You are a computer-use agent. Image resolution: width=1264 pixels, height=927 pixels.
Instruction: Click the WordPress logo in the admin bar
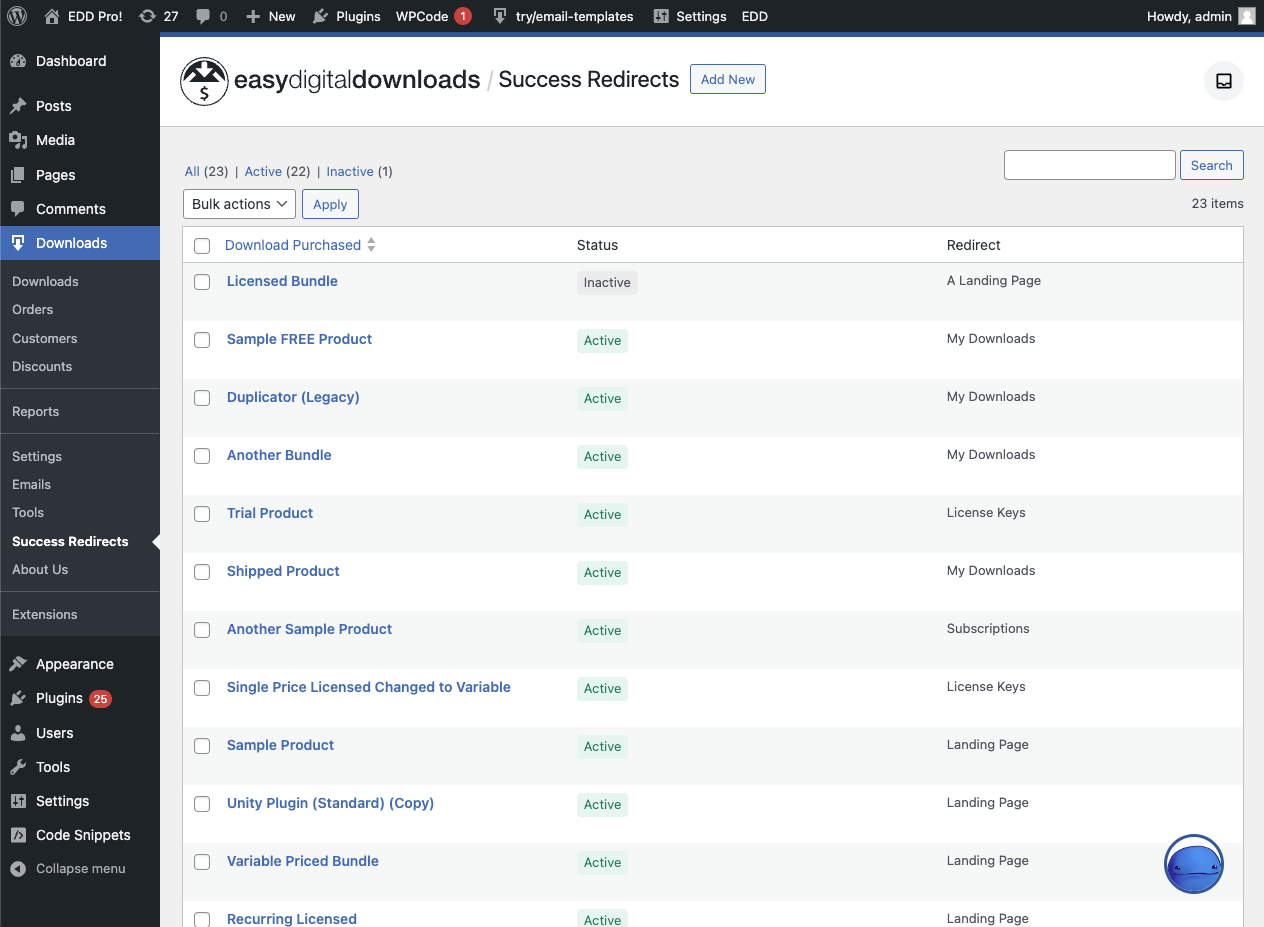(x=16, y=16)
